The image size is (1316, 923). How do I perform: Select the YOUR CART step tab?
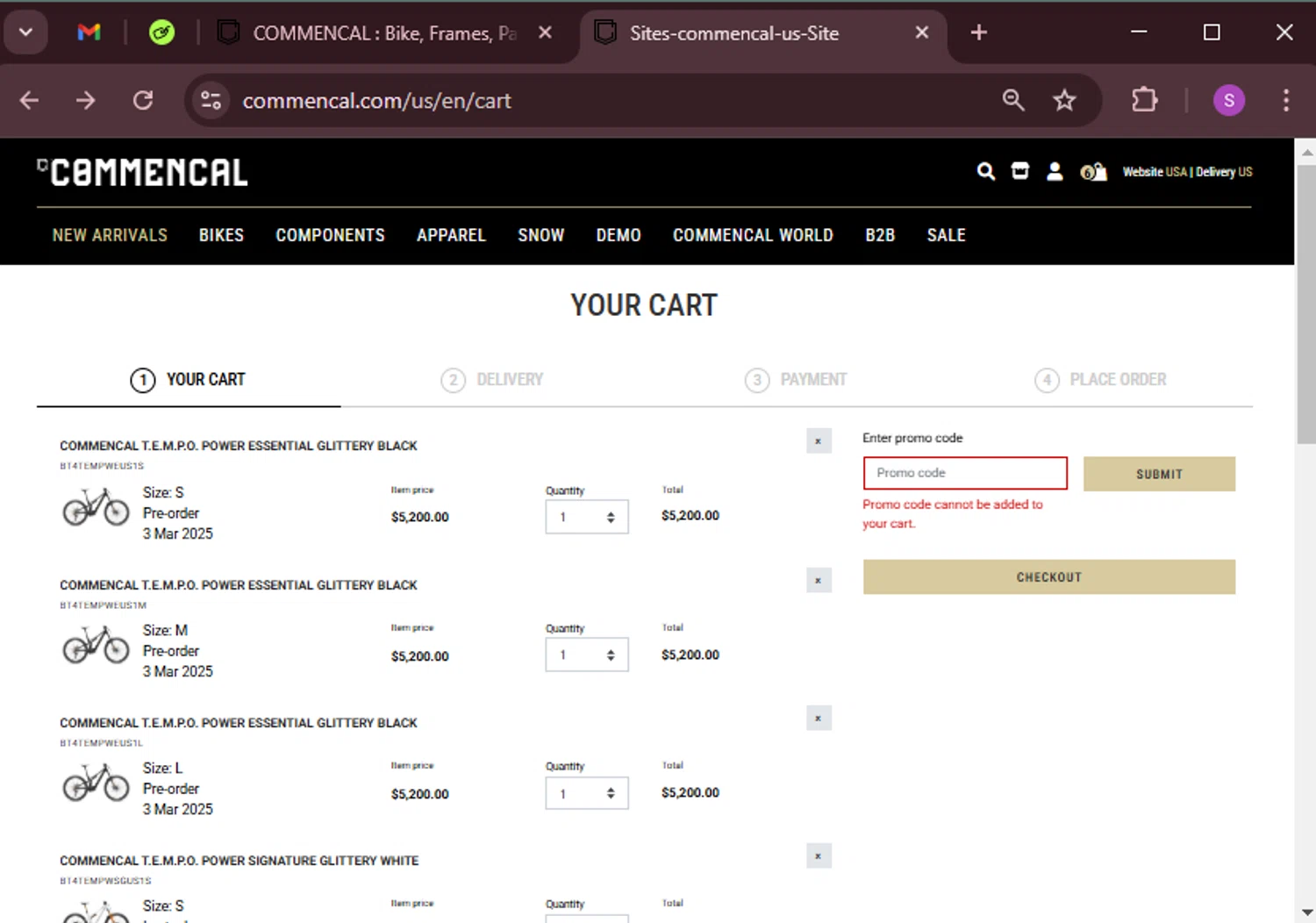[x=189, y=380]
